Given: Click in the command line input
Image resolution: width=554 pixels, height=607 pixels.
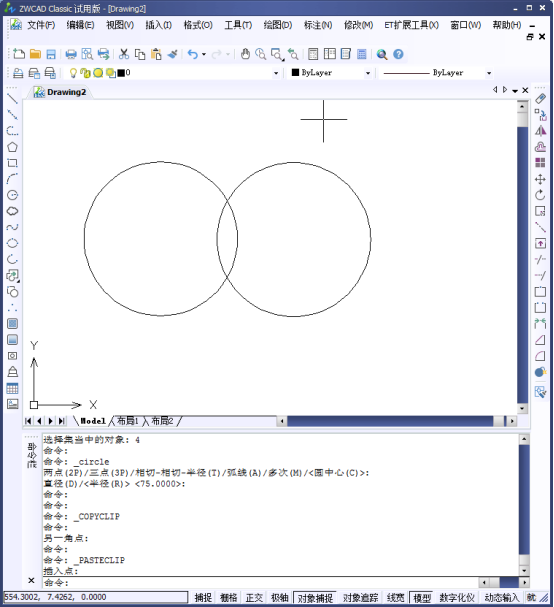Looking at the screenshot, I should coord(261,583).
